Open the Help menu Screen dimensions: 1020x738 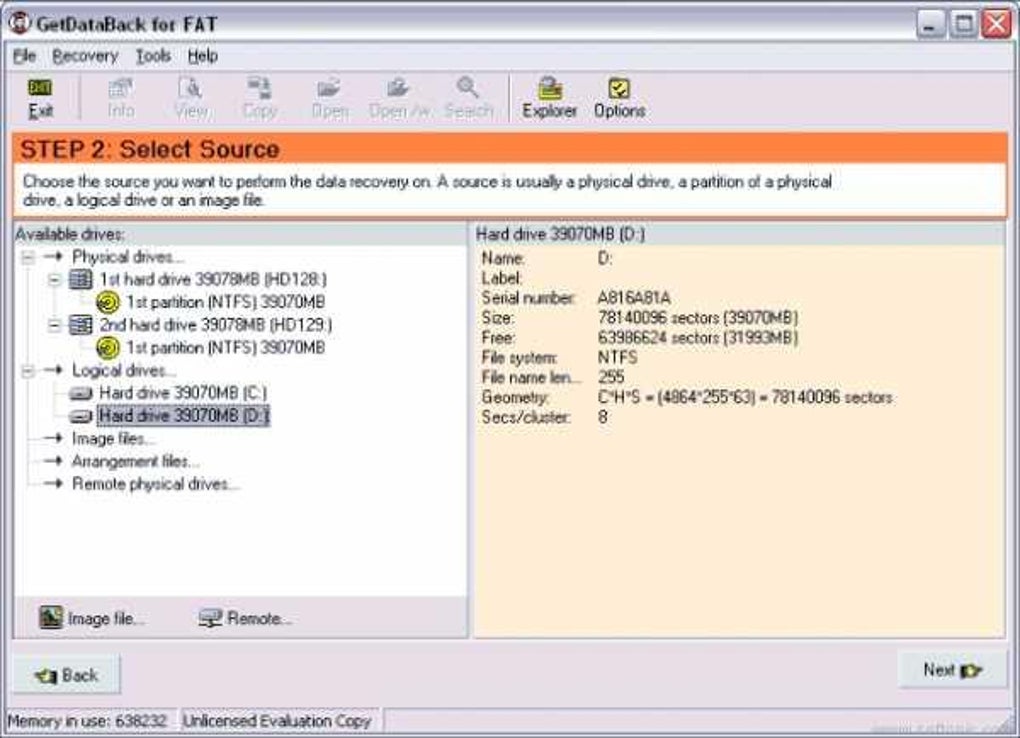click(202, 56)
